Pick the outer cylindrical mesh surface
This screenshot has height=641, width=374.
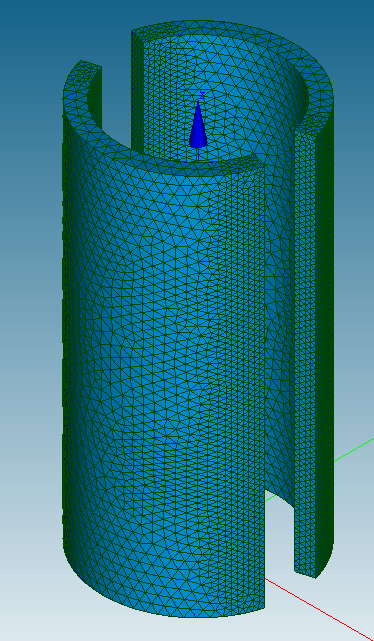pos(163,368)
